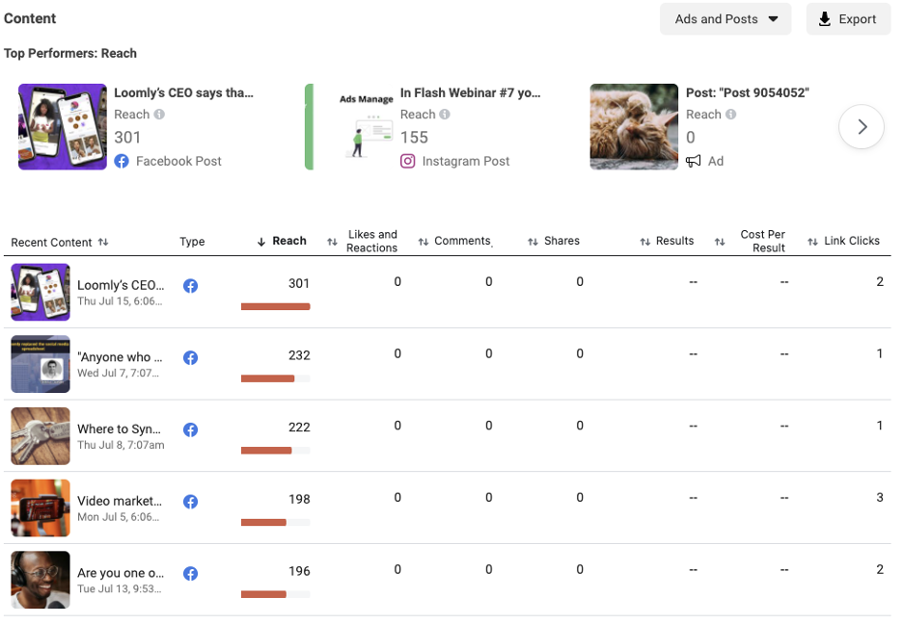
Task: Click the Reach info icon on Loomly's CEO card
Action: click(158, 114)
